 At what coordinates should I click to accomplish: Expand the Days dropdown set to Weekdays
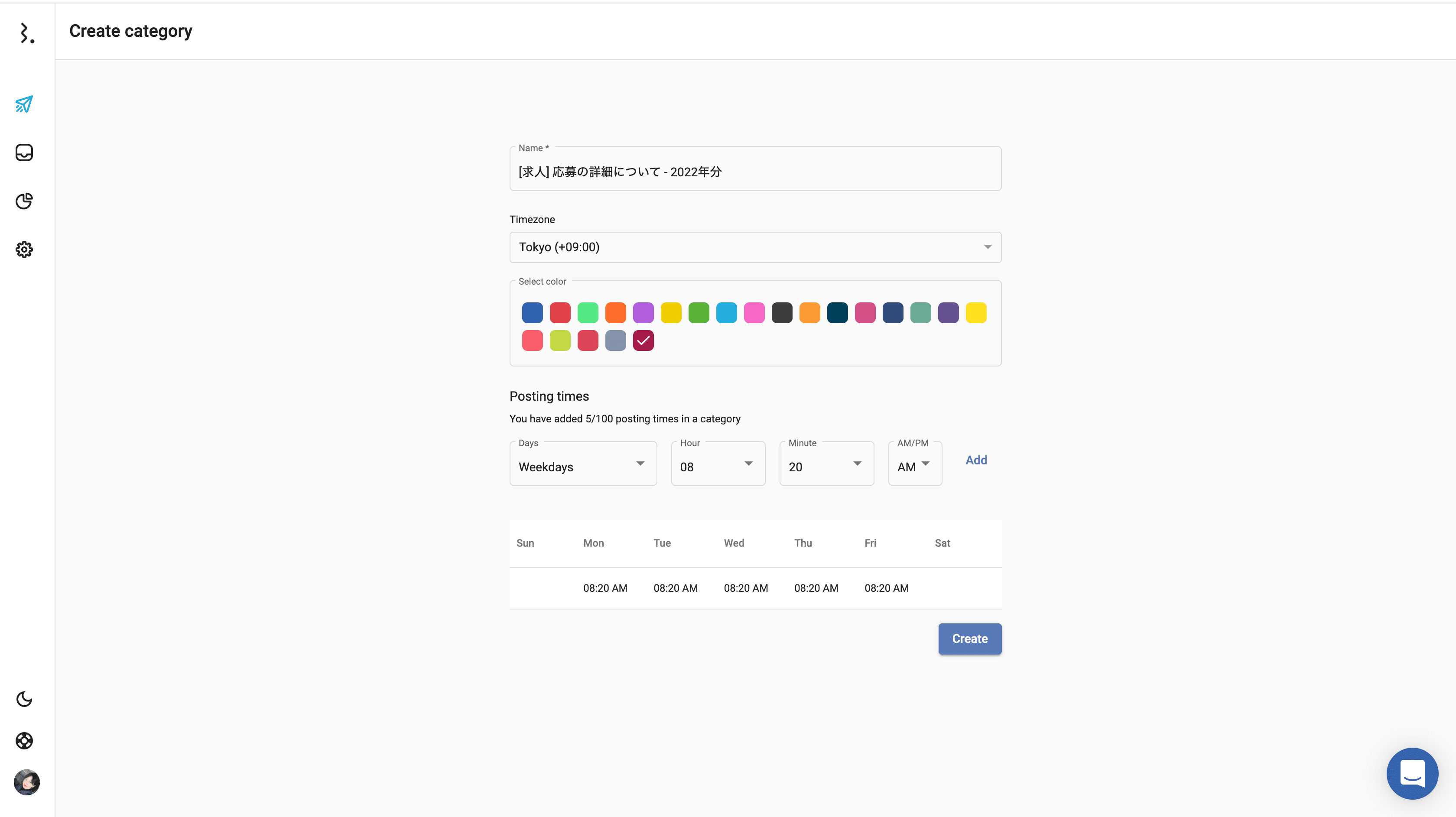(583, 464)
